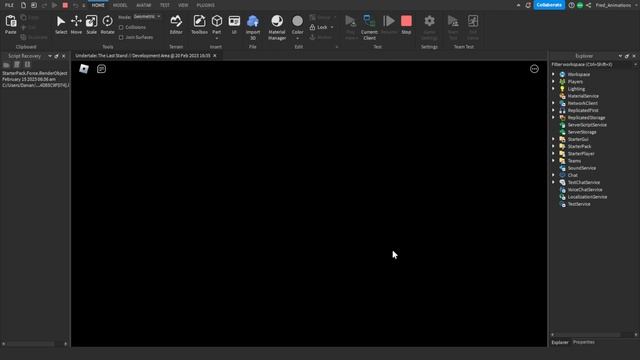The image size is (640, 360).
Task: Click the Script Recovery horizontal scrollbar
Action: (31, 344)
